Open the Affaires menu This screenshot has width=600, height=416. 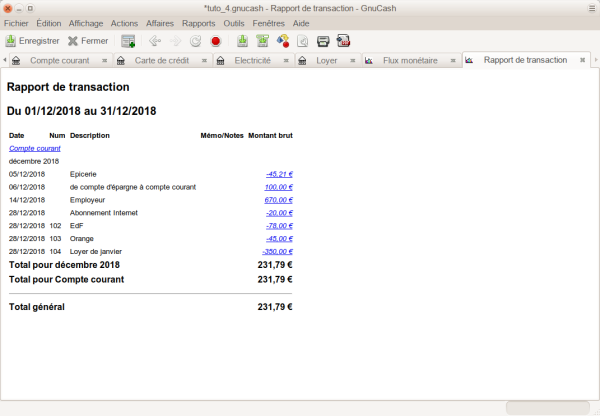click(x=159, y=22)
